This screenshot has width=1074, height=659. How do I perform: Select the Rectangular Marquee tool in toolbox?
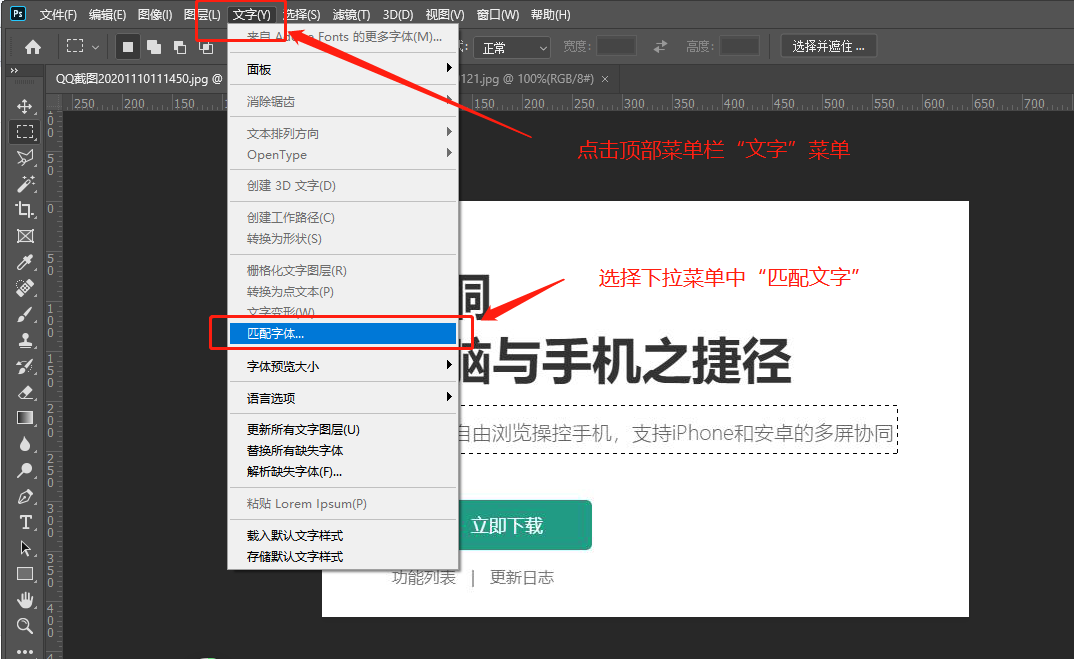pos(25,132)
